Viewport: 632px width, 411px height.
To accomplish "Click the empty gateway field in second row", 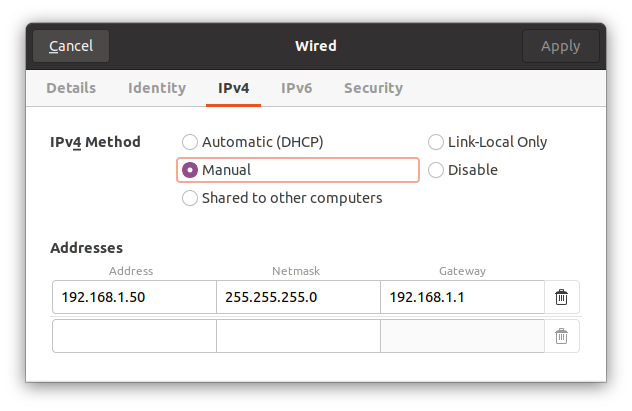I will [462, 336].
